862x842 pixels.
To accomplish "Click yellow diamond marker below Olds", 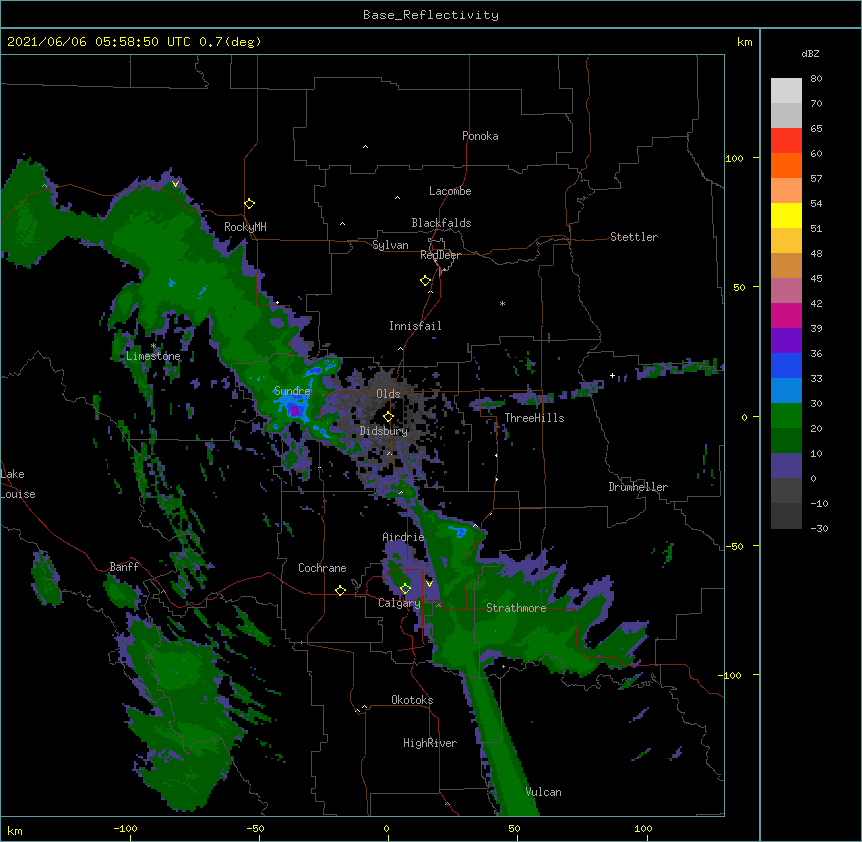I will (388, 417).
